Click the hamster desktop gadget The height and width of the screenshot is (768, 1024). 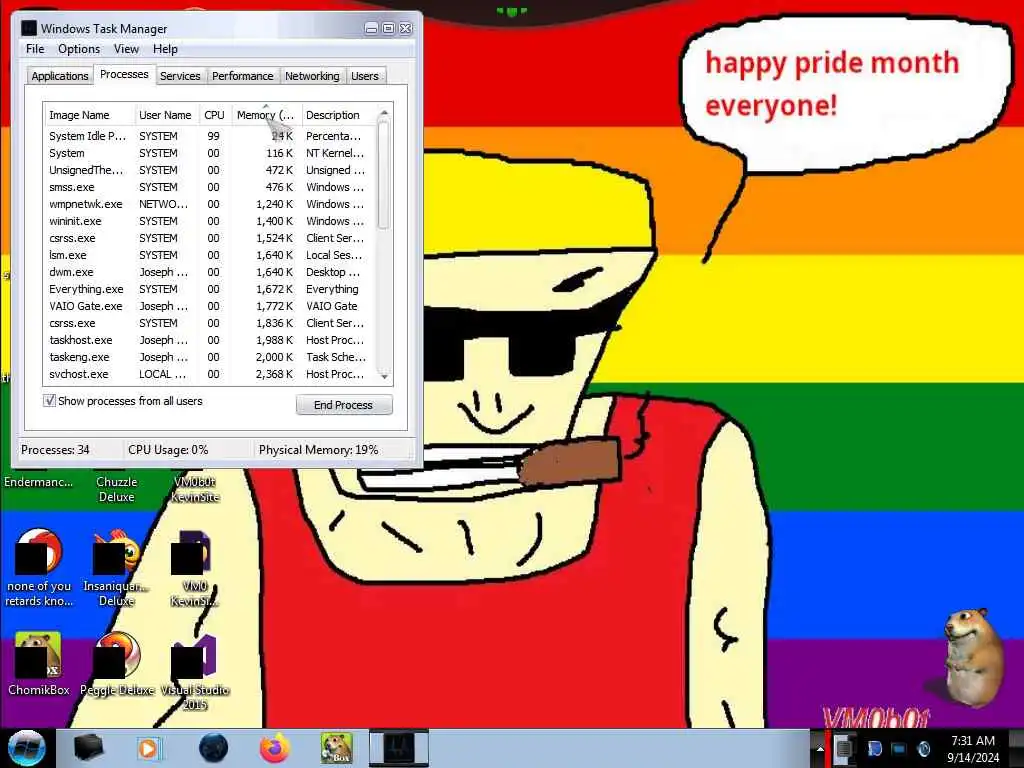(x=974, y=658)
